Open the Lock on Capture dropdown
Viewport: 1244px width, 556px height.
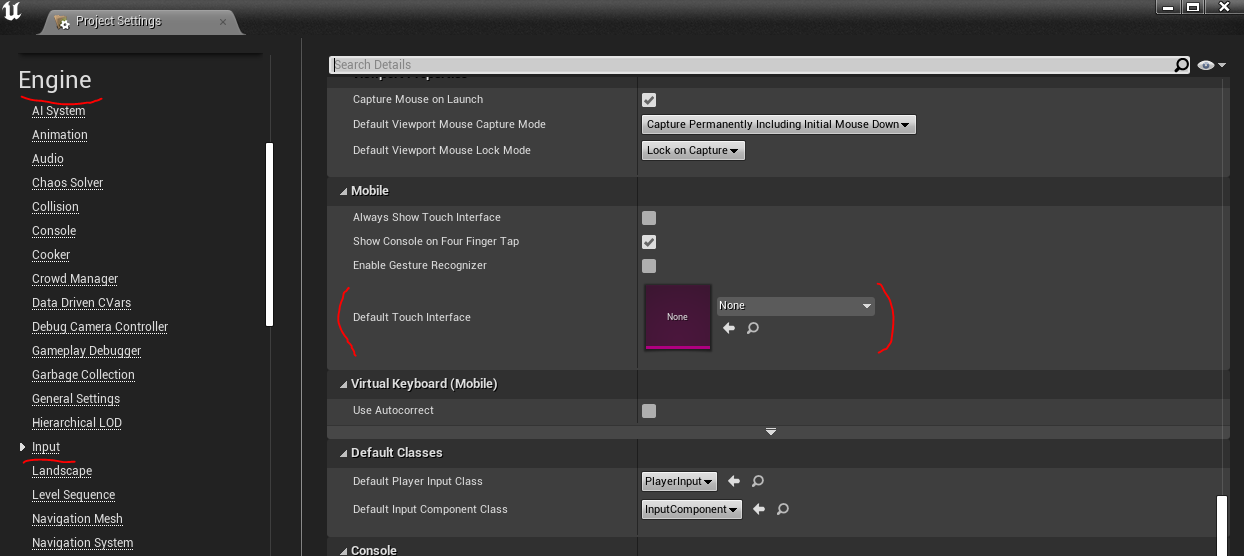click(x=693, y=151)
